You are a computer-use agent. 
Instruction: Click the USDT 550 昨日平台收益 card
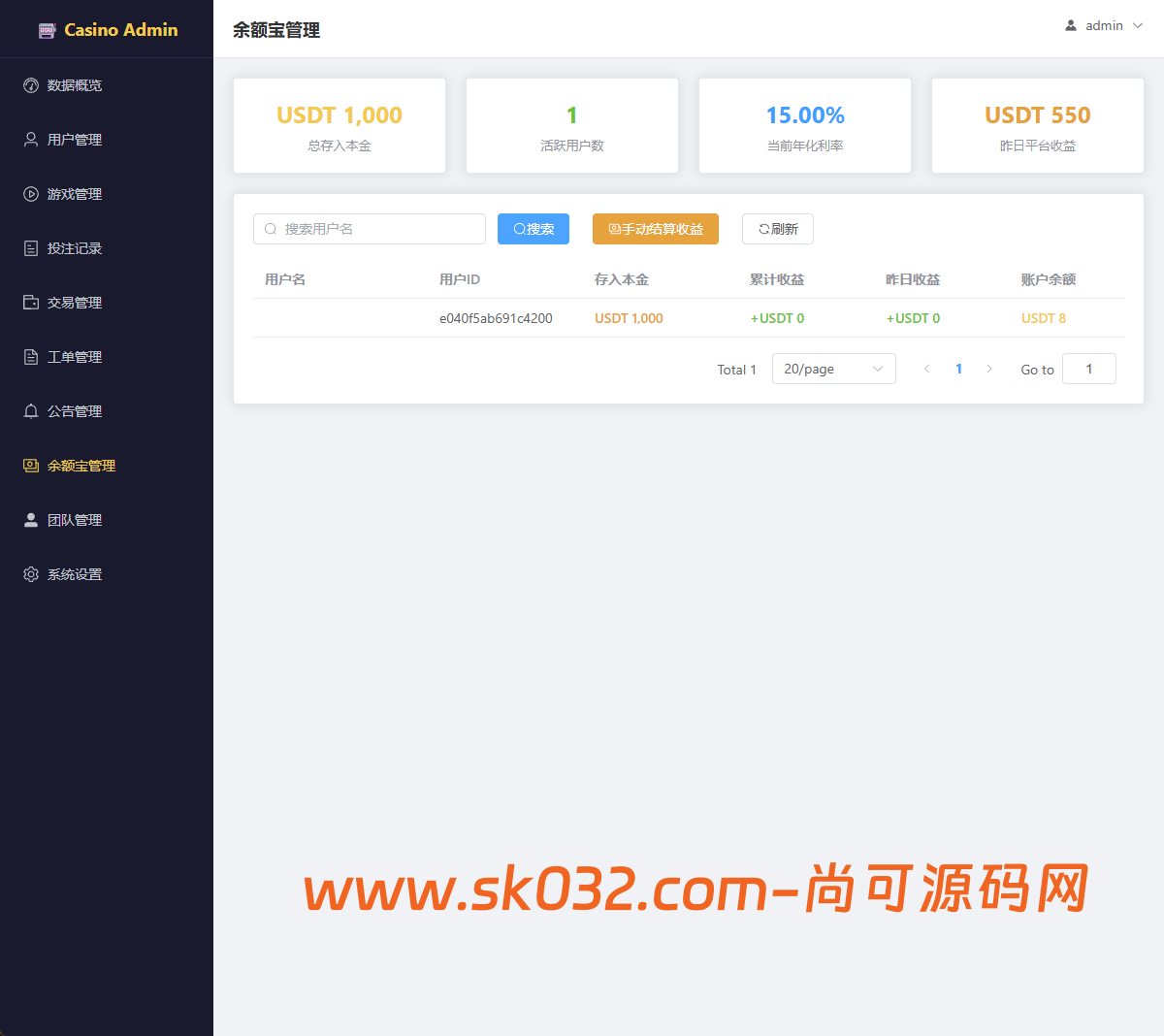click(1038, 126)
